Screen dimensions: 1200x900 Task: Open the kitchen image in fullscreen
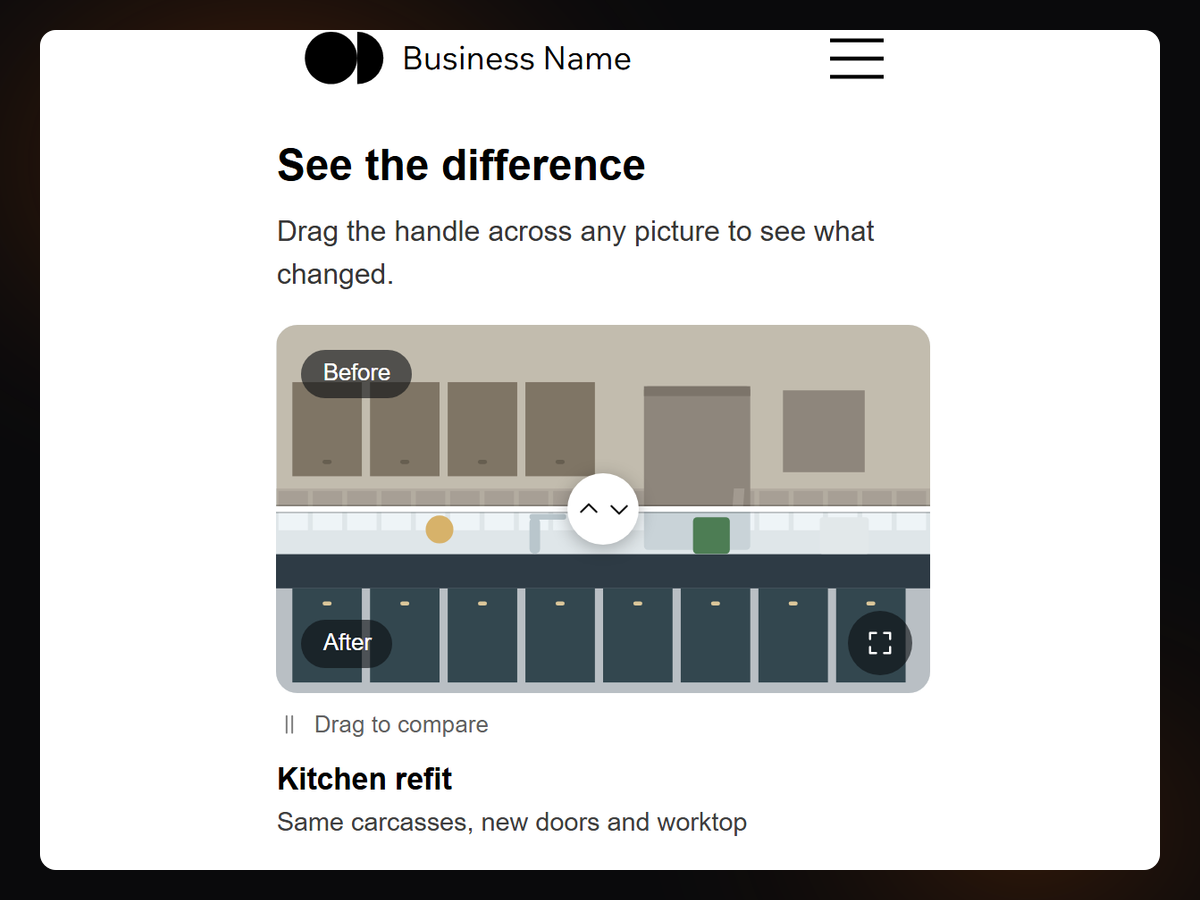click(880, 643)
